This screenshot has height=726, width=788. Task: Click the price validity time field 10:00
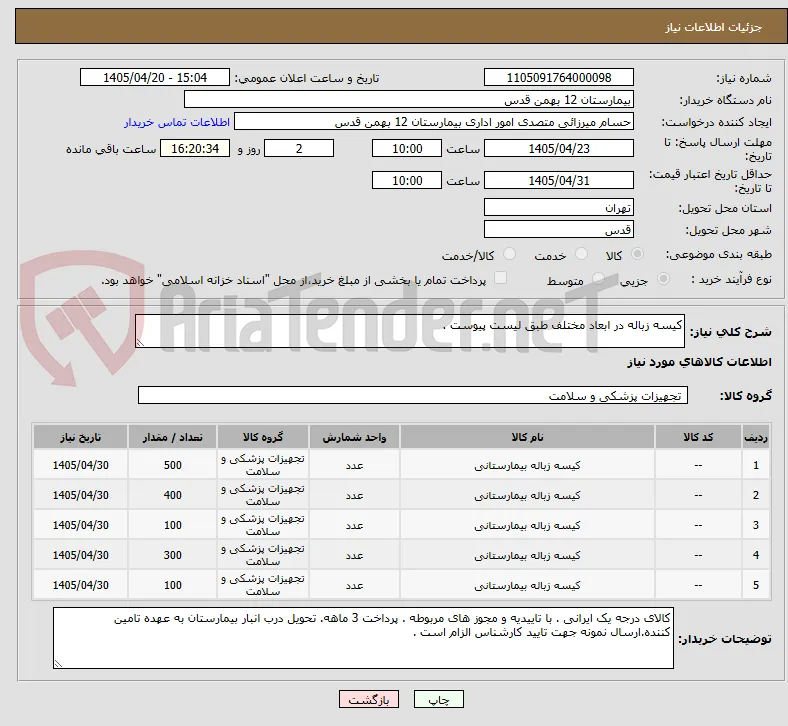pos(407,180)
